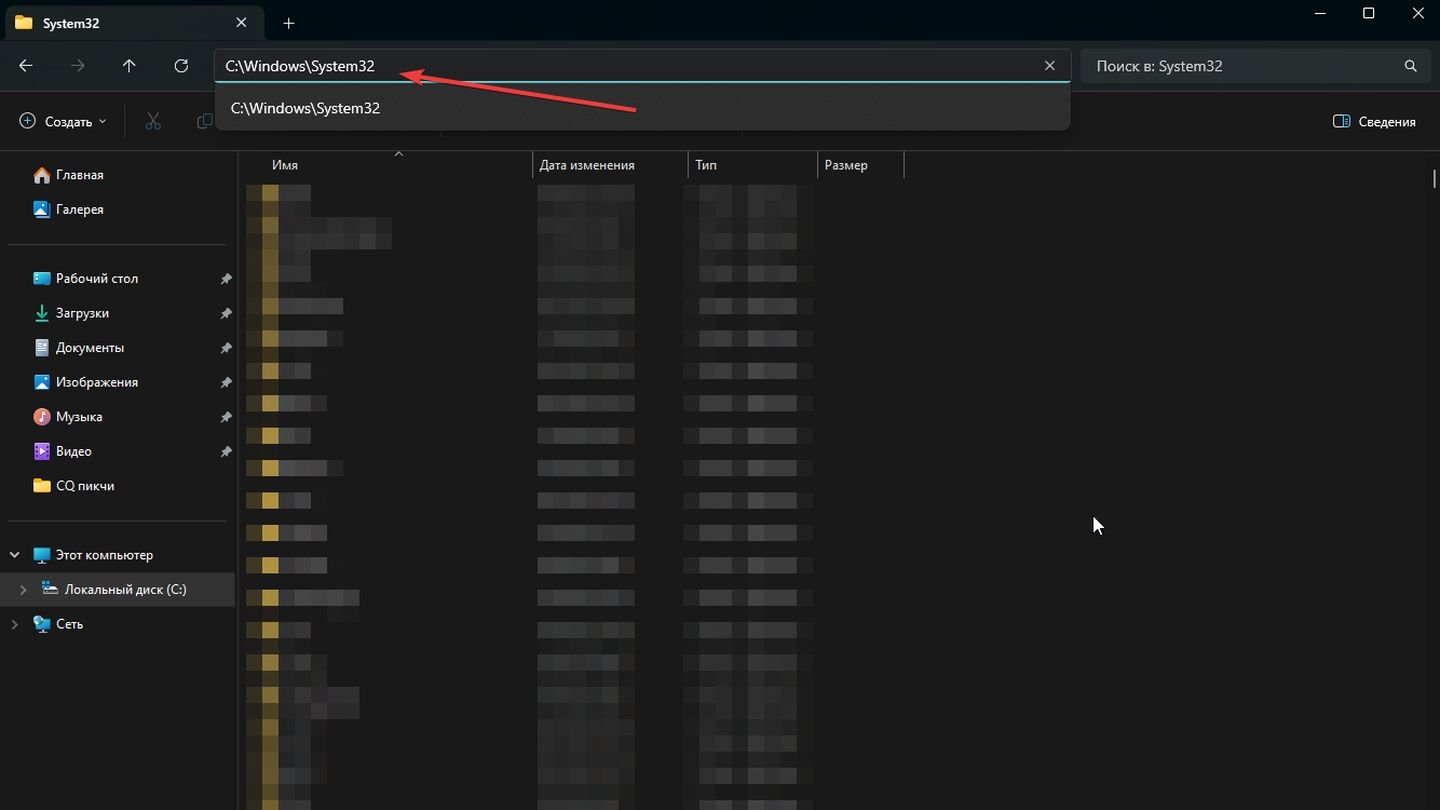Image resolution: width=1440 pixels, height=810 pixels.
Task: Click the Главная home icon
Action: [x=42, y=175]
